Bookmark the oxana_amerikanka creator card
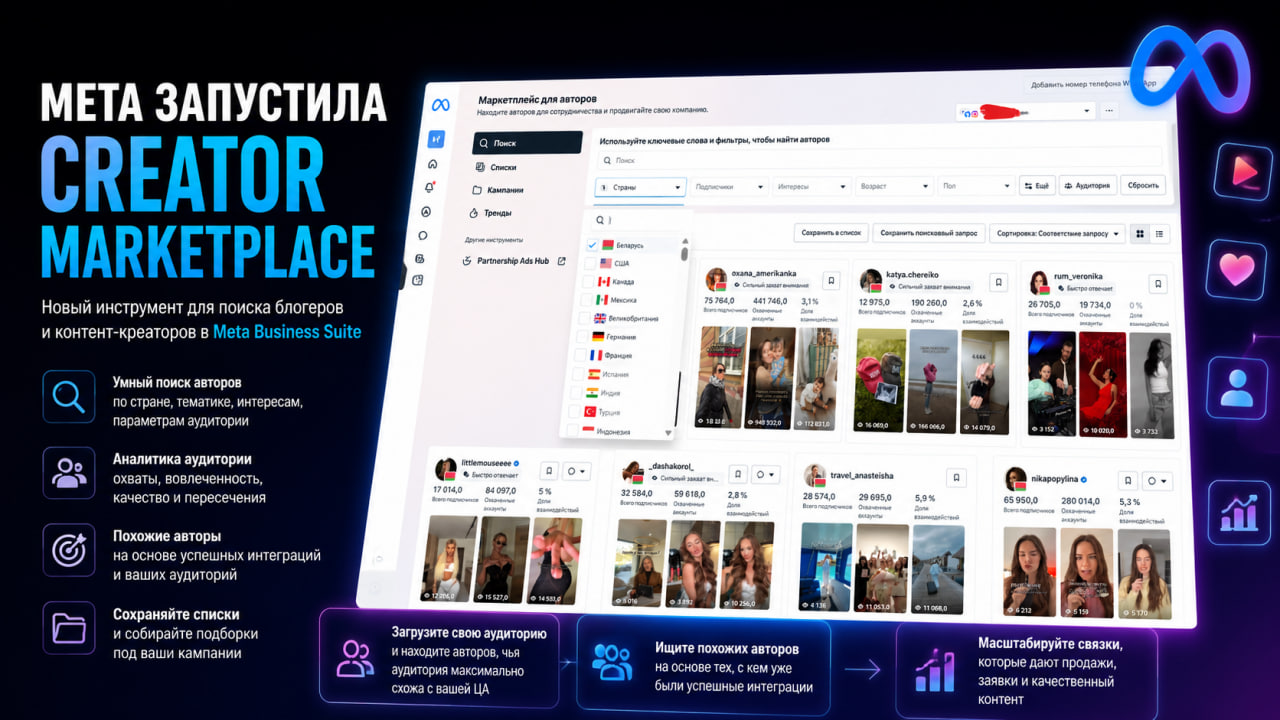 (x=830, y=282)
